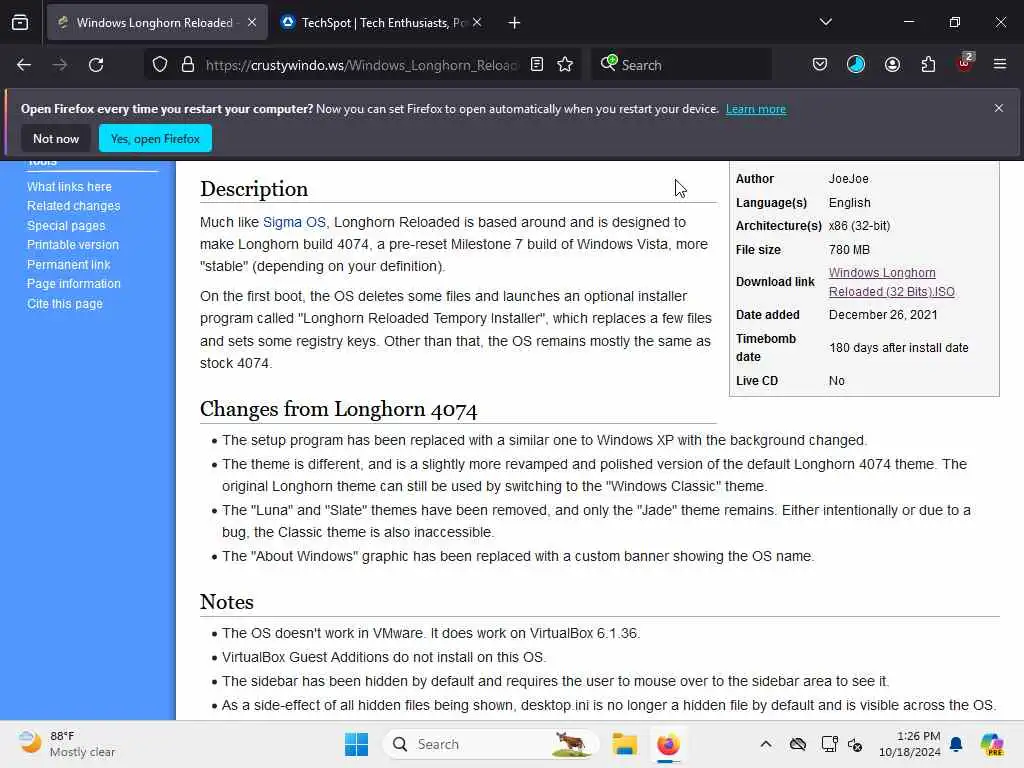This screenshot has width=1024, height=768.
Task: Select the x86 (32-bit) architecture value
Action: pos(859,226)
